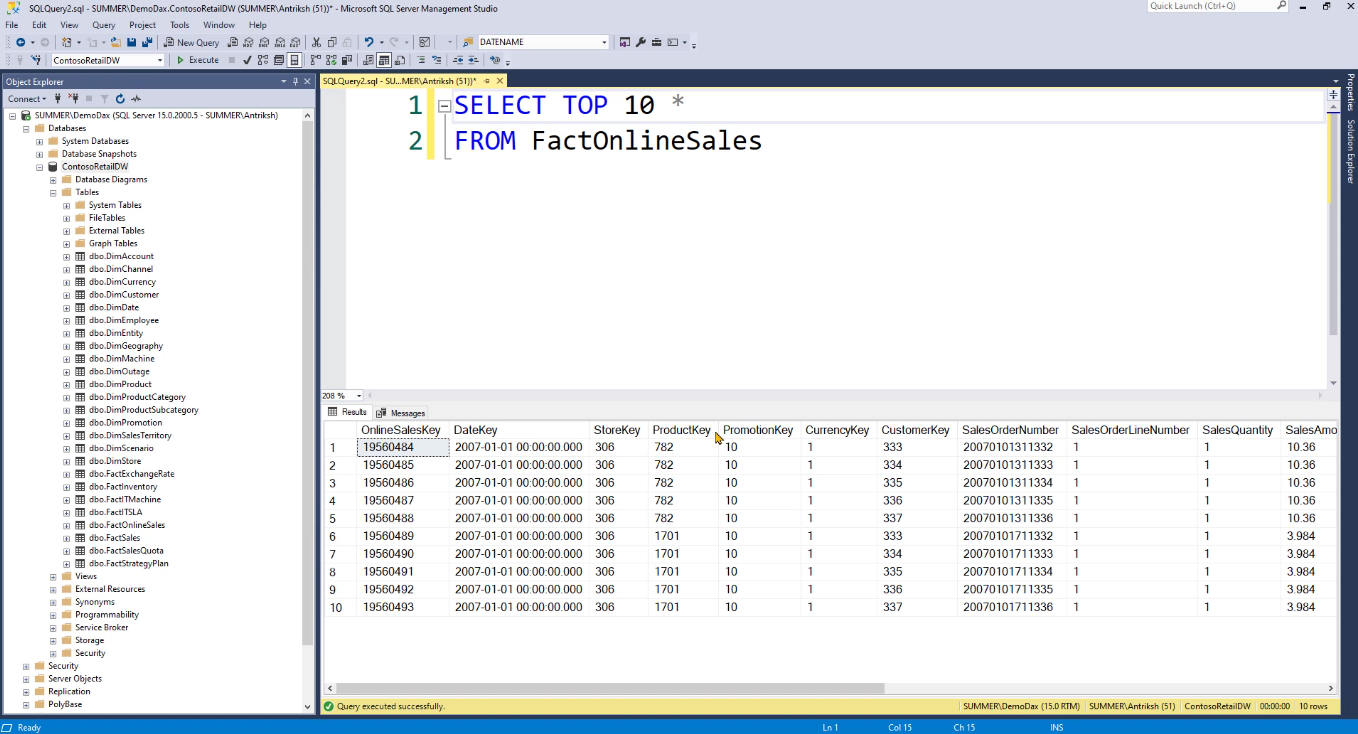Click the Cut scissors icon
The height and width of the screenshot is (734, 1358).
point(316,42)
